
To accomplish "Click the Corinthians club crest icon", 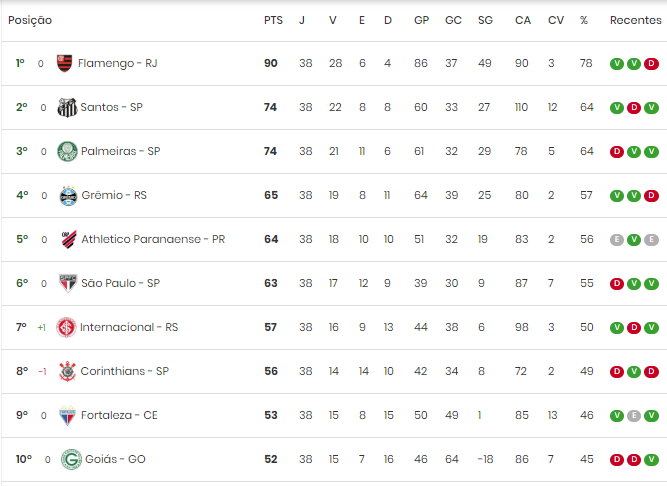I will tap(67, 371).
